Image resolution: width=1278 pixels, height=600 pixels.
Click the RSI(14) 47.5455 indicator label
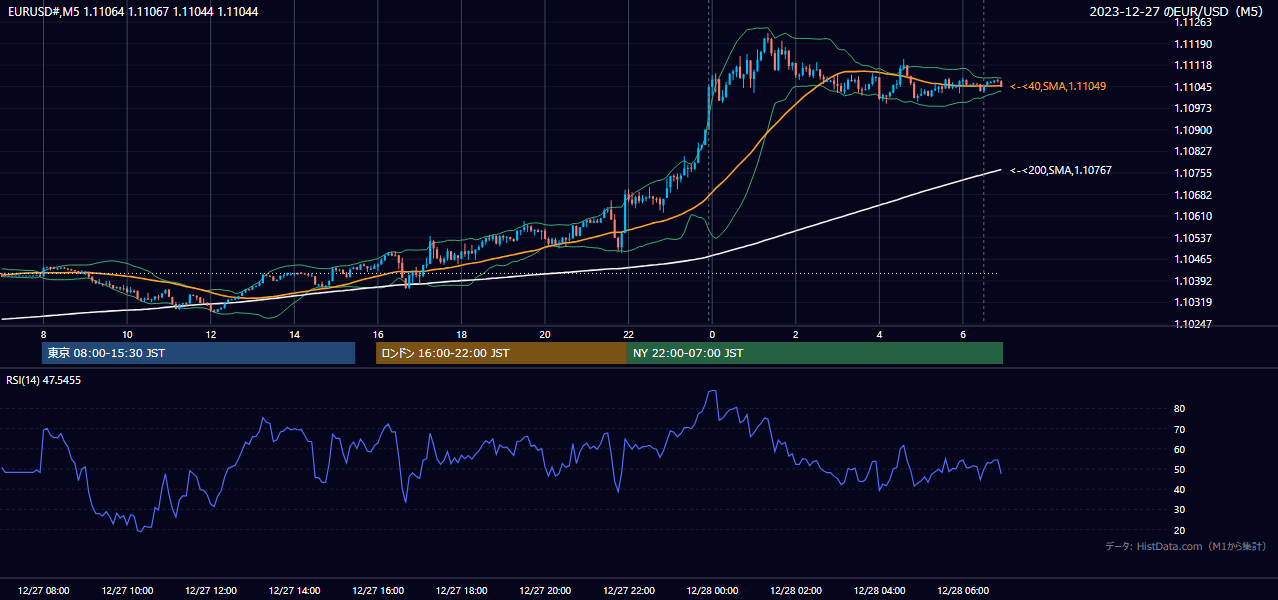pyautogui.click(x=44, y=380)
